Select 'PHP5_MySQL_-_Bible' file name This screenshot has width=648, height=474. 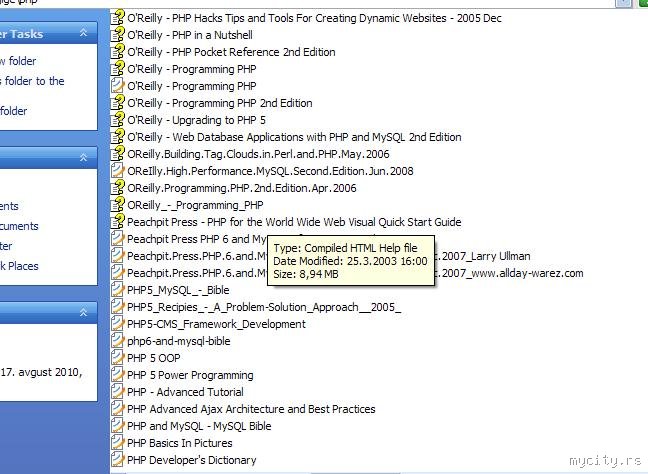click(x=178, y=290)
